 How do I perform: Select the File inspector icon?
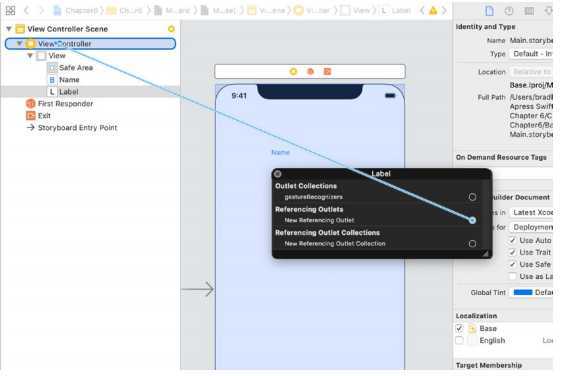[x=489, y=11]
